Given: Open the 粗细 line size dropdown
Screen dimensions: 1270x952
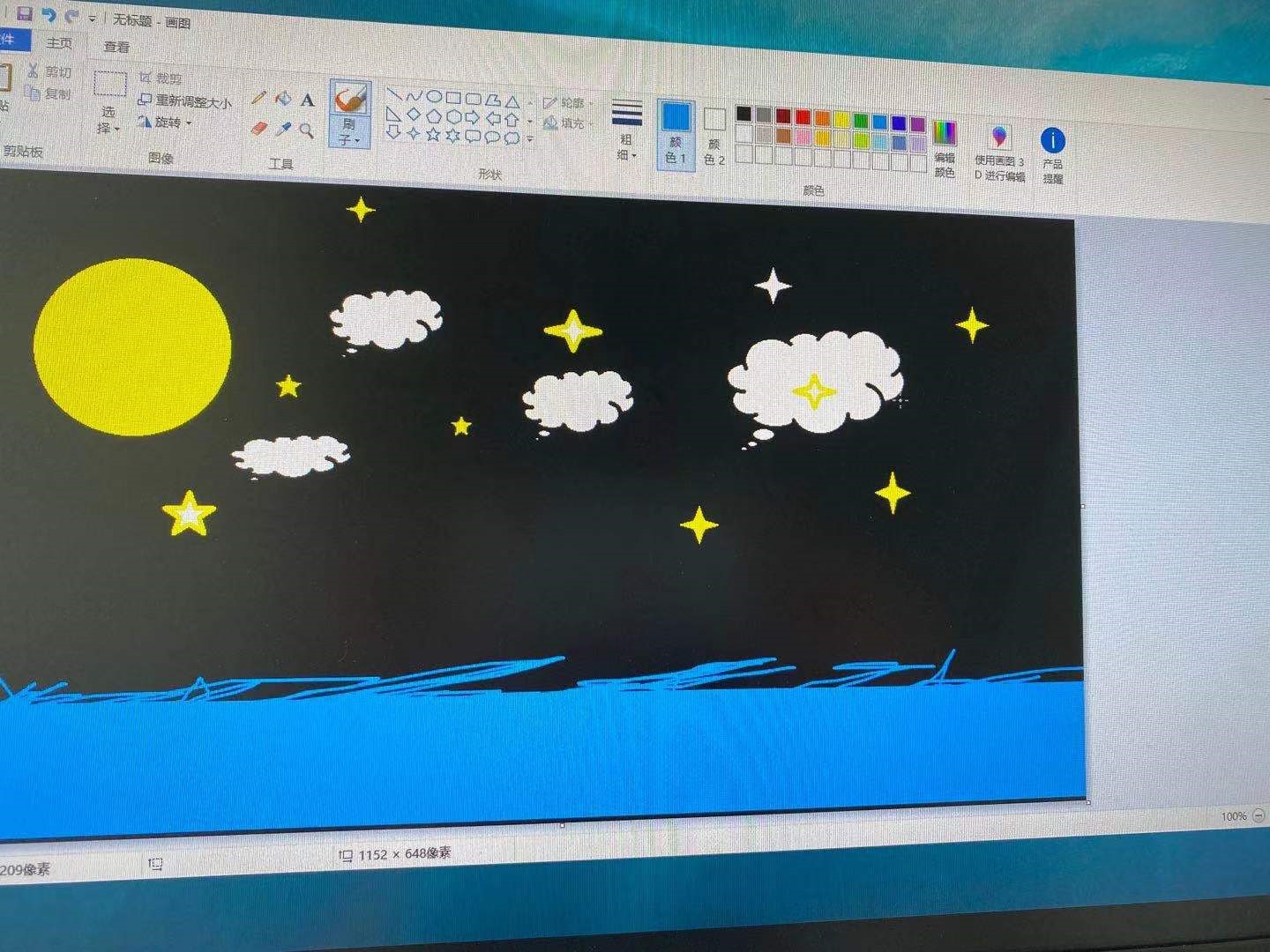Looking at the screenshot, I should [x=627, y=130].
